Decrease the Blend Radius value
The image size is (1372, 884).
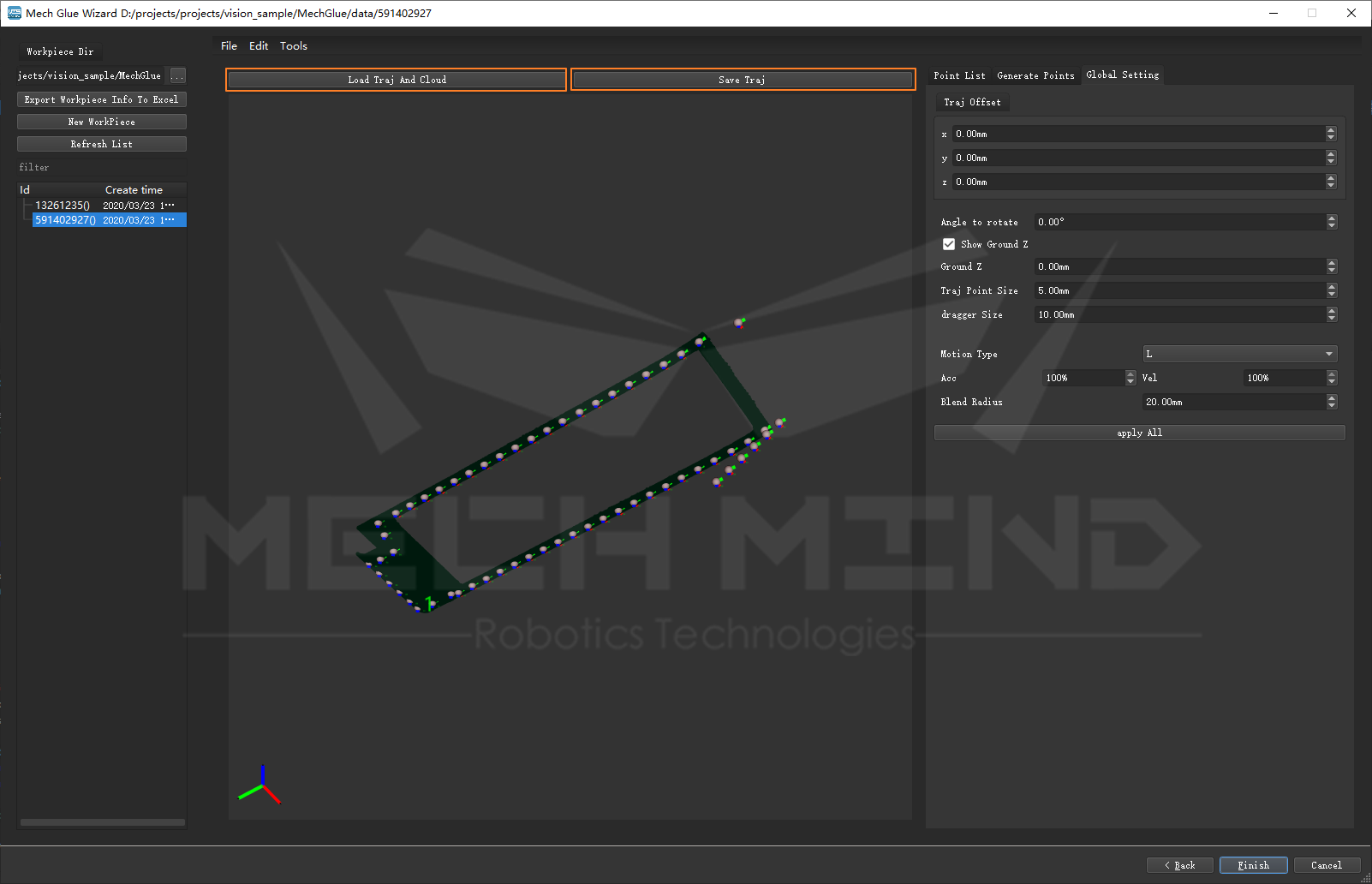tap(1331, 406)
